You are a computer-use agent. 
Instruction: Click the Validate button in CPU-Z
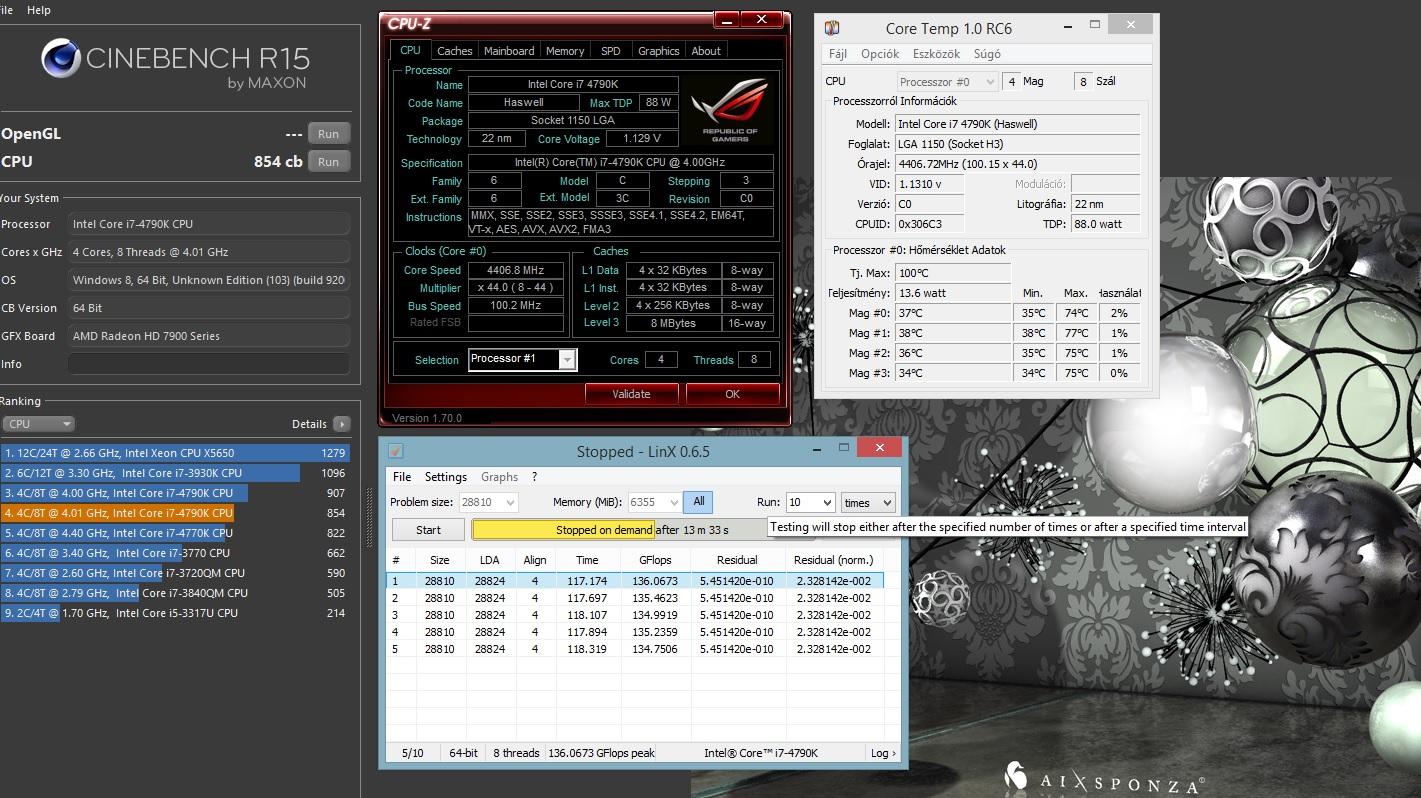[631, 394]
